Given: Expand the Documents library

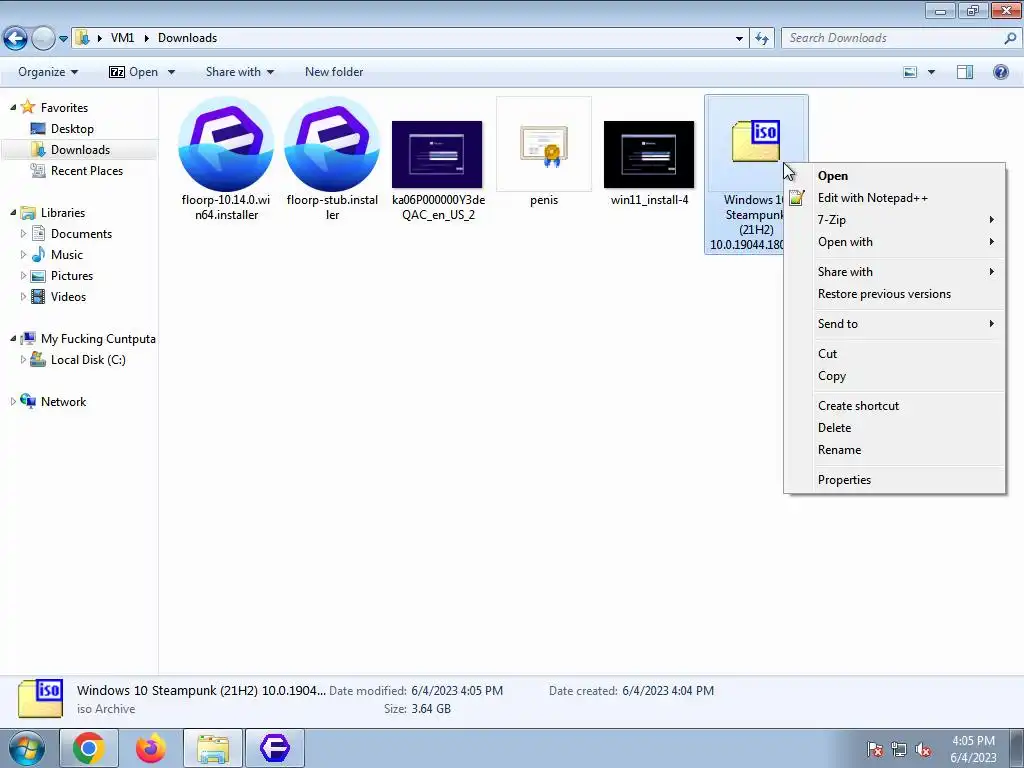Looking at the screenshot, I should [x=24, y=234].
